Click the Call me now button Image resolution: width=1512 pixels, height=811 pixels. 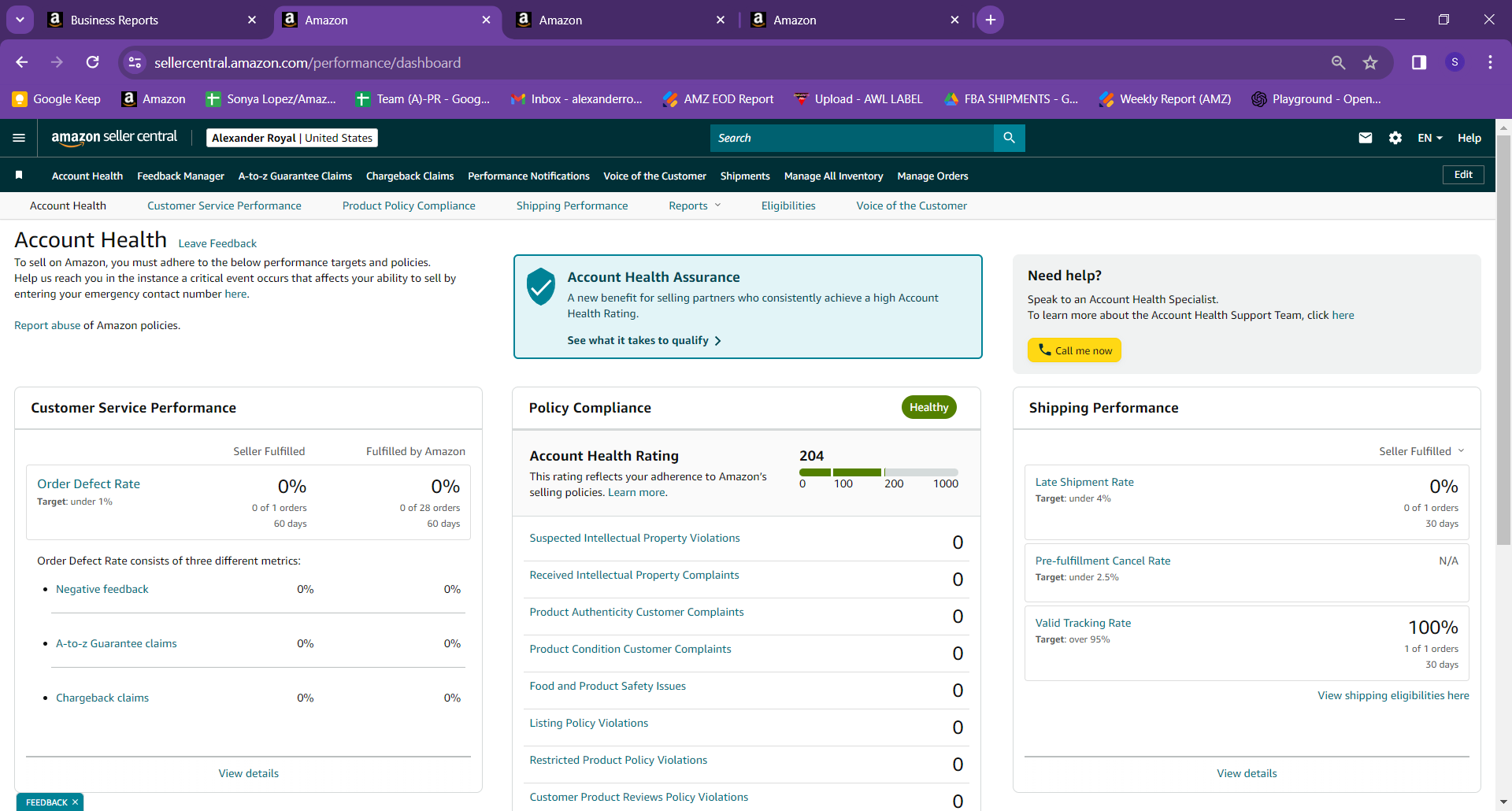[1074, 350]
